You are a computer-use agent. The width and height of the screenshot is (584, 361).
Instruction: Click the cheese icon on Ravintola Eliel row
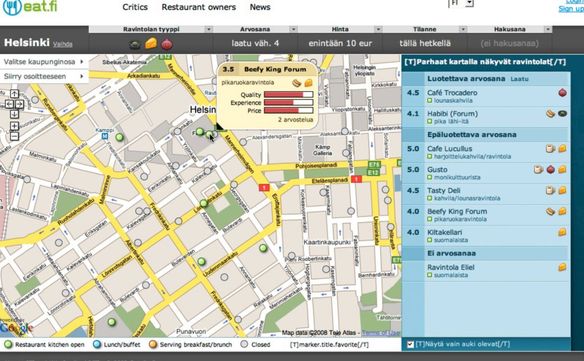tap(562, 267)
